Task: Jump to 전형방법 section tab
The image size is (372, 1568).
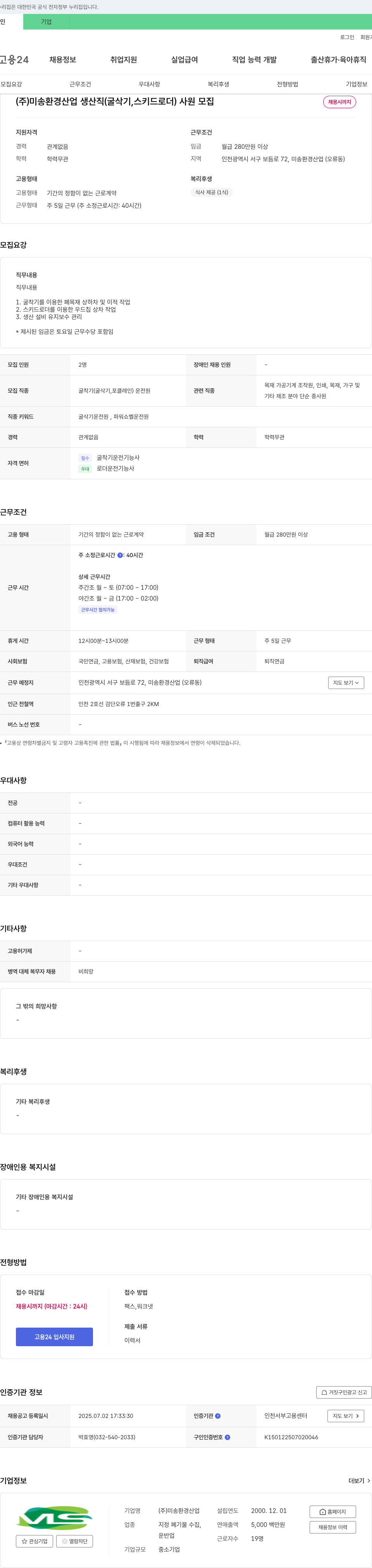Action: (x=288, y=84)
